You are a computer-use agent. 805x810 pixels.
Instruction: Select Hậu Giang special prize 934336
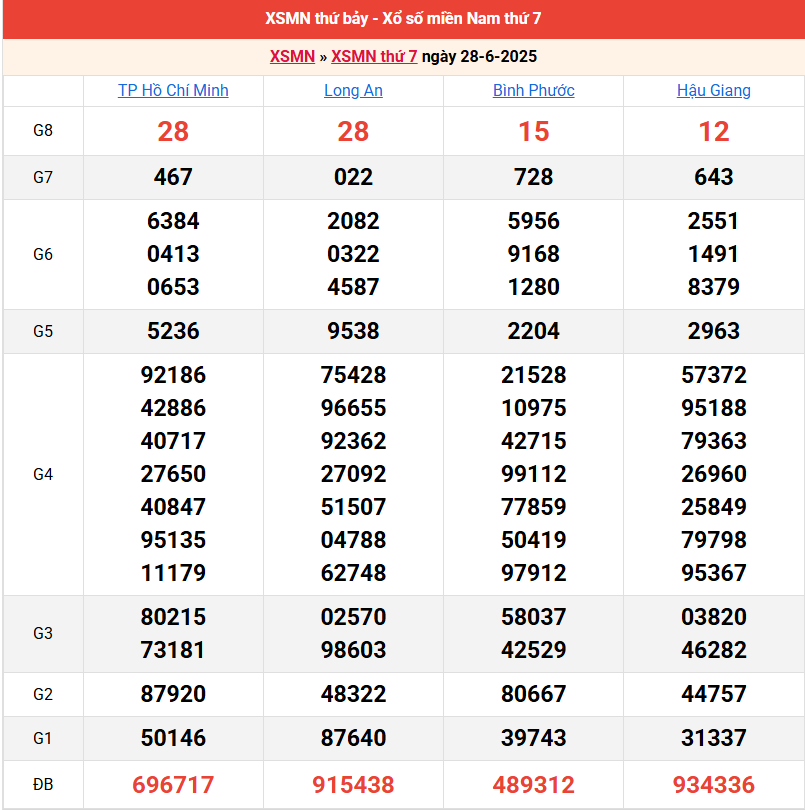click(713, 785)
